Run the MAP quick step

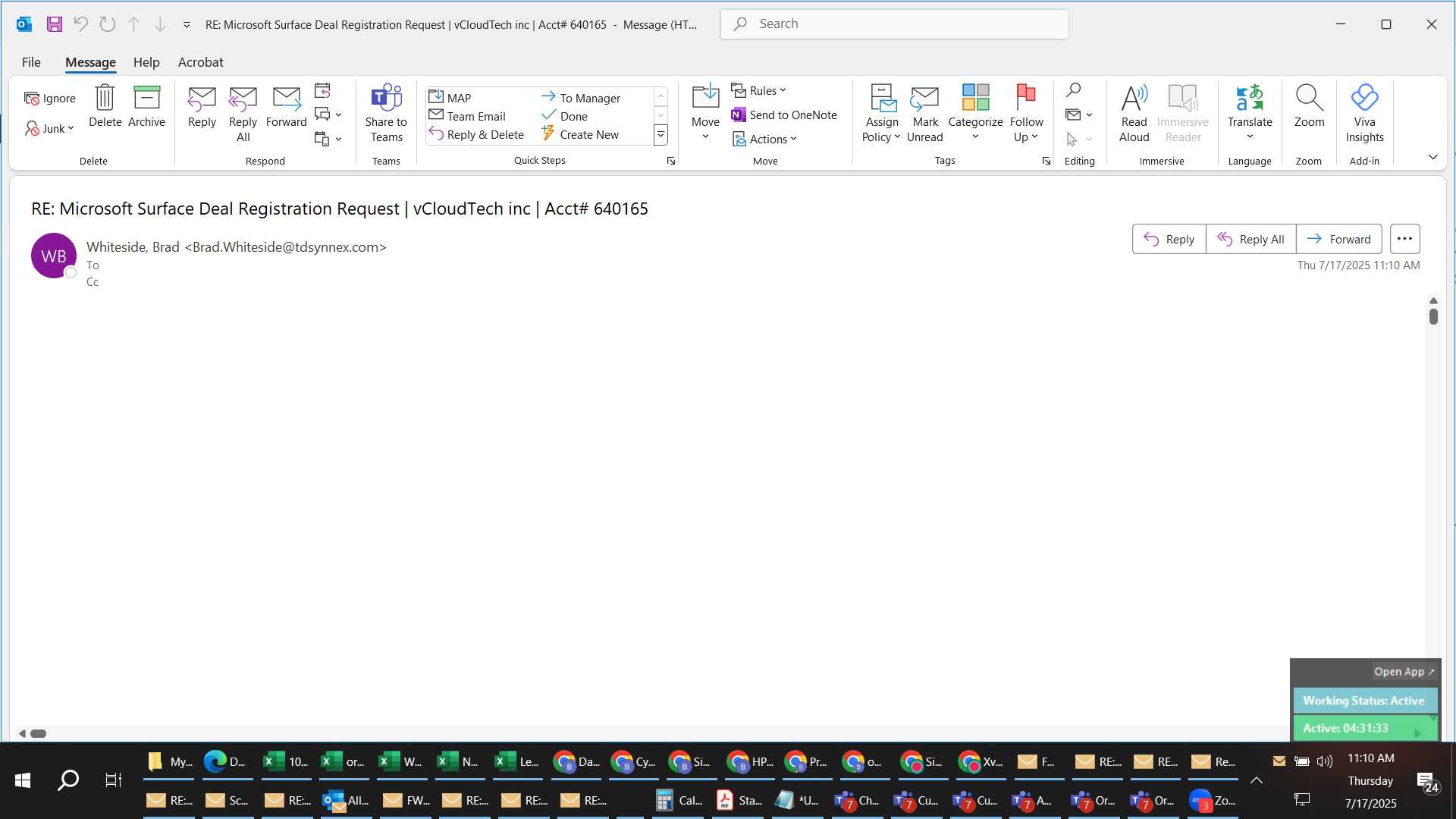450,97
